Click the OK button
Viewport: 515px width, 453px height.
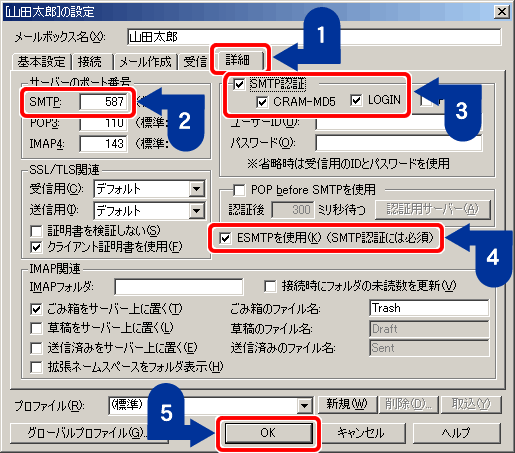[269, 433]
